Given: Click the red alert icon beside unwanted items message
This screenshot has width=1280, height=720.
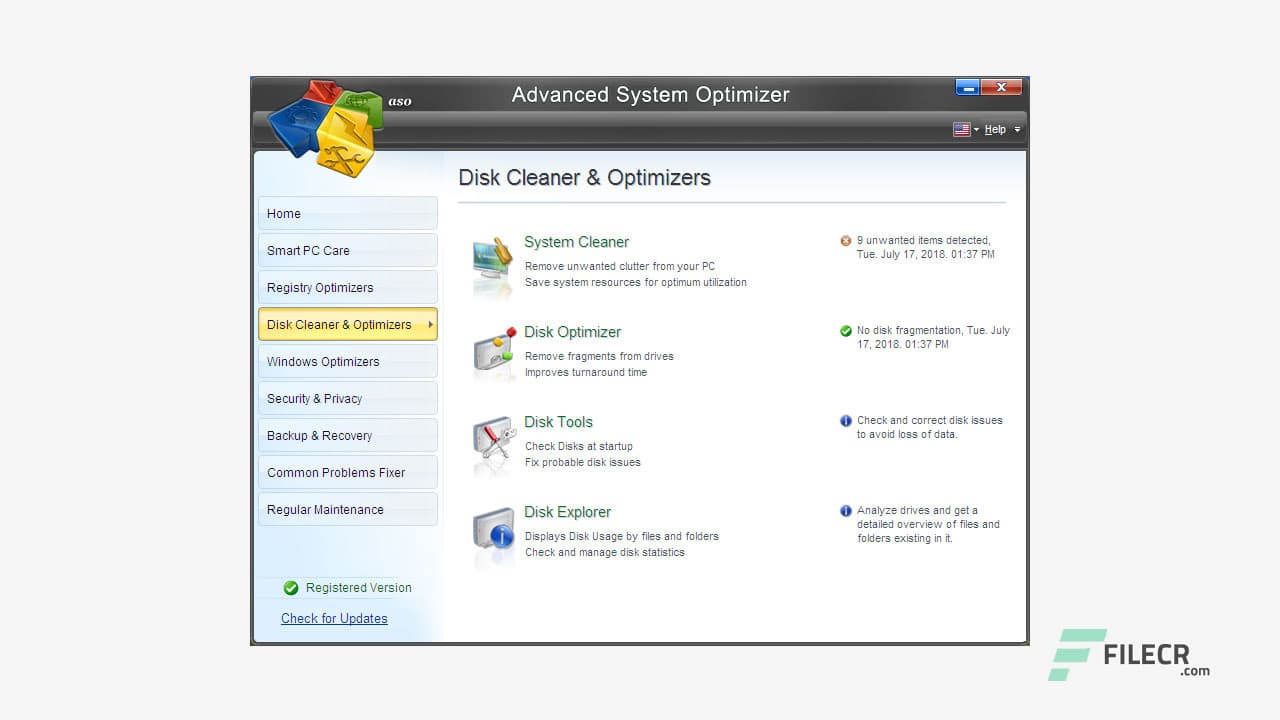Looking at the screenshot, I should coord(845,240).
